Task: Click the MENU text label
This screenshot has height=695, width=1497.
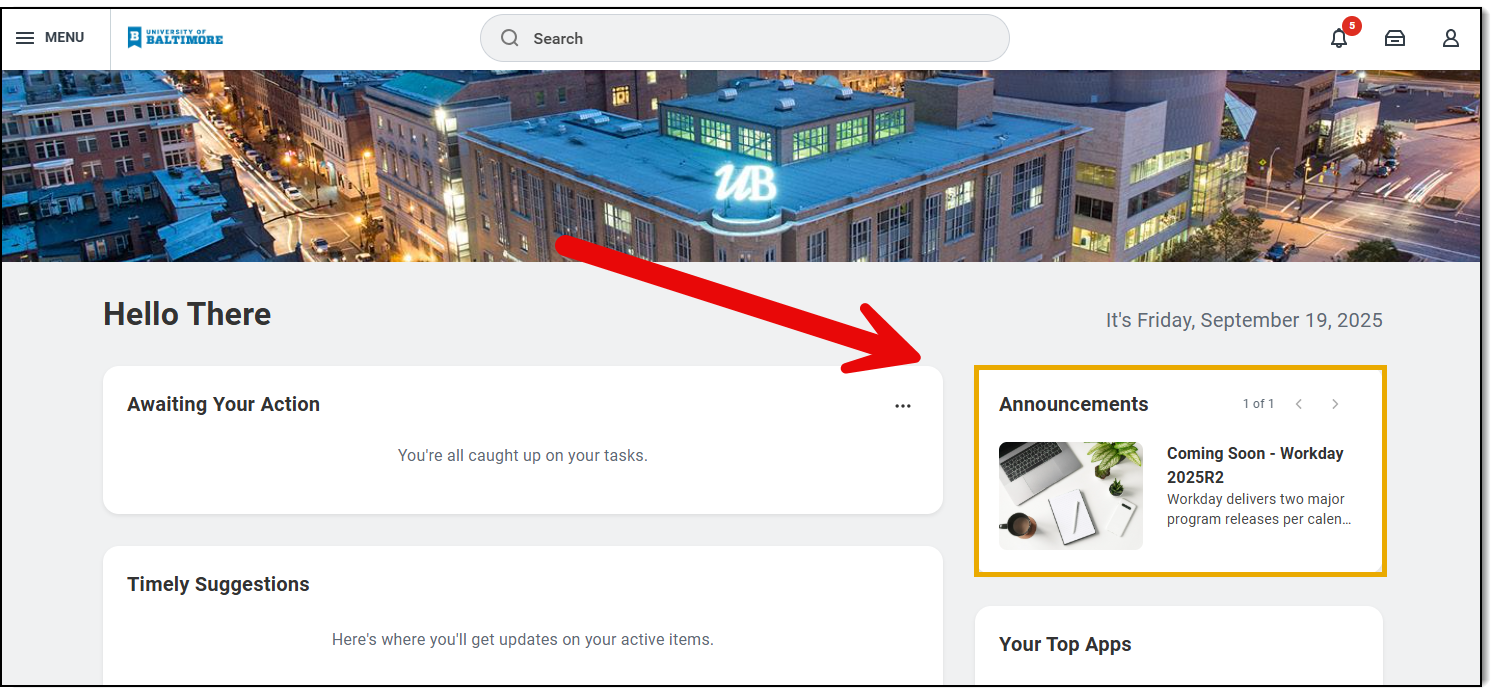Action: tap(64, 38)
